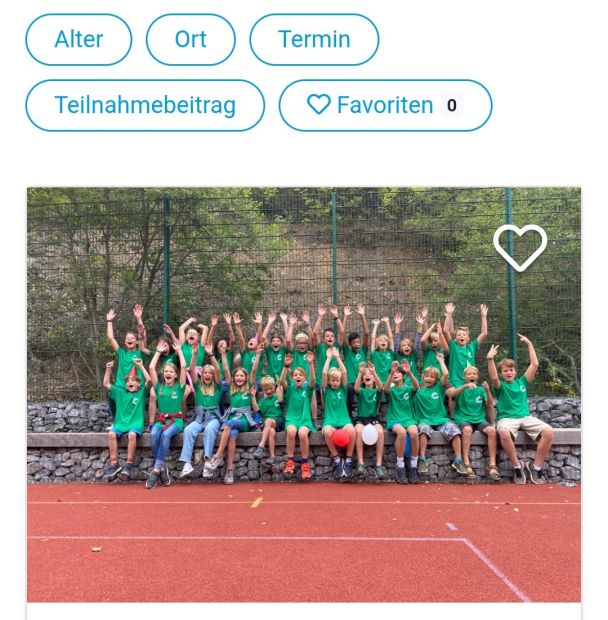Choose a location via the Ort pill
The image size is (608, 620).
click(x=191, y=40)
